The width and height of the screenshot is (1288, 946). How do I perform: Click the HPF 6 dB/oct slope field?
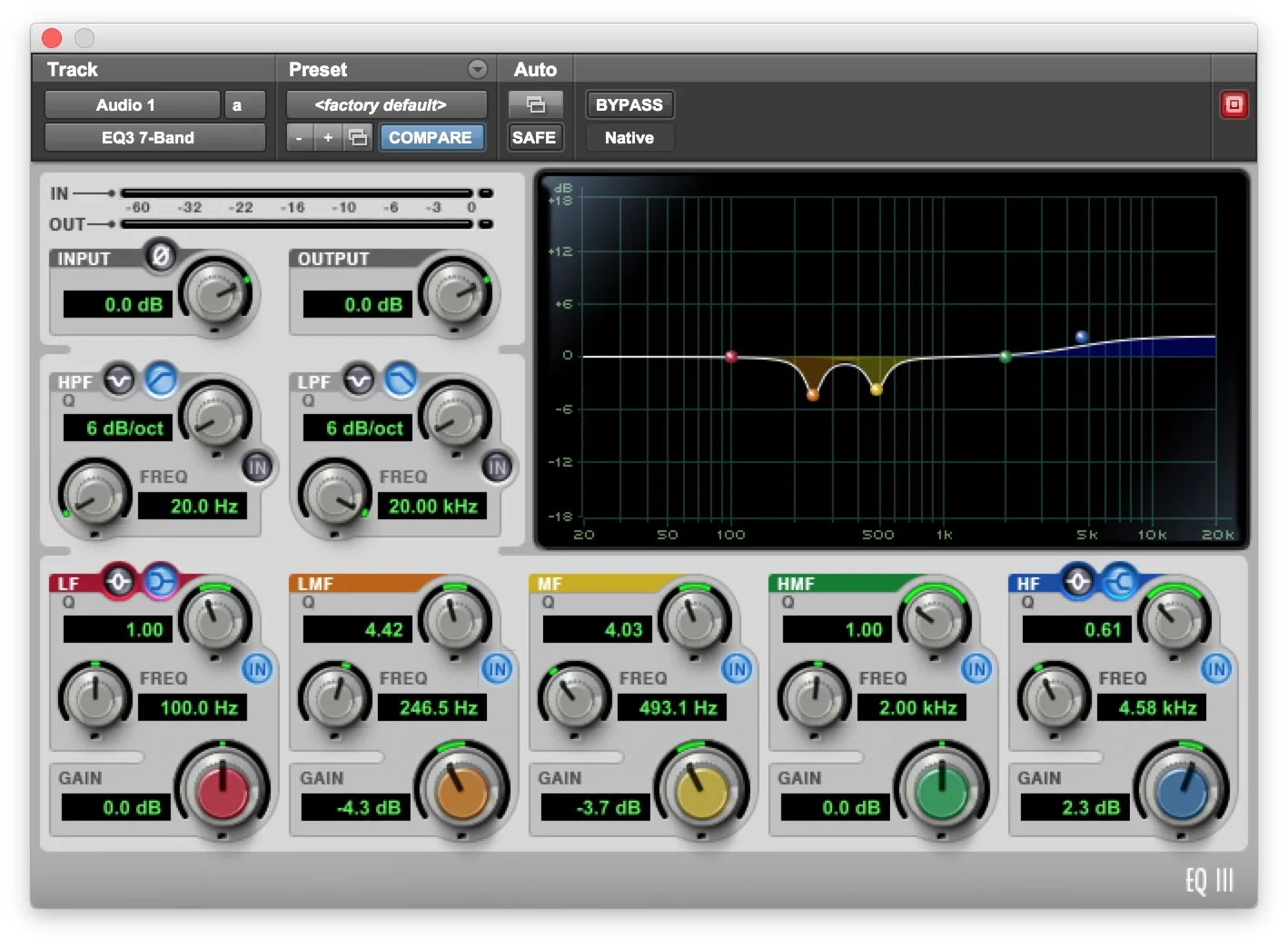pos(117,428)
